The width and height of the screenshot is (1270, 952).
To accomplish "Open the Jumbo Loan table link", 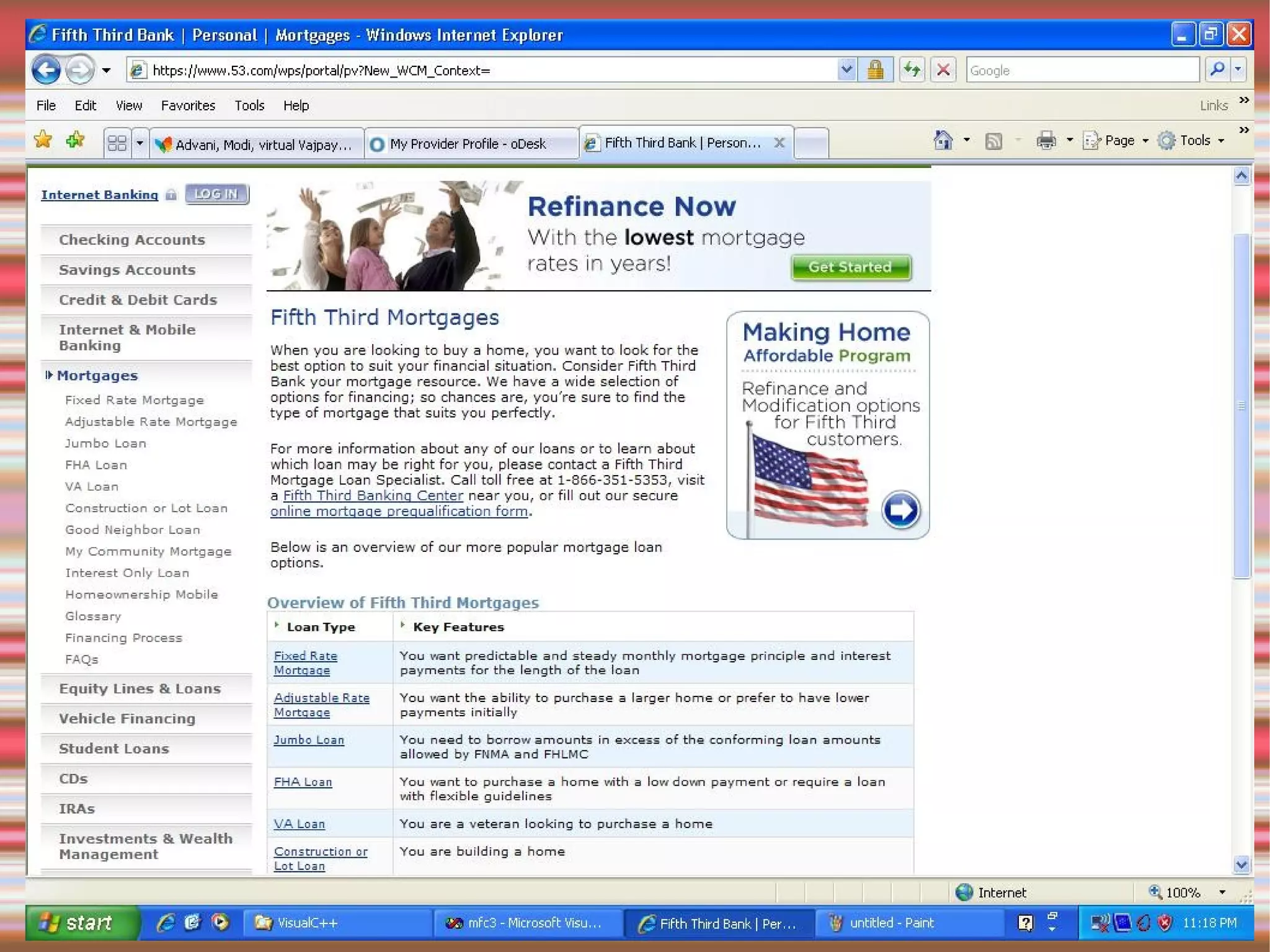I will (309, 740).
